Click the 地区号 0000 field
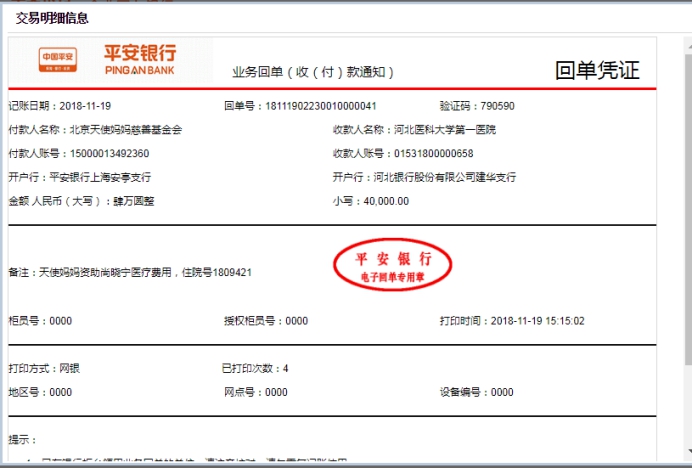Screen dimensions: 692x468 pyautogui.click(x=40, y=392)
